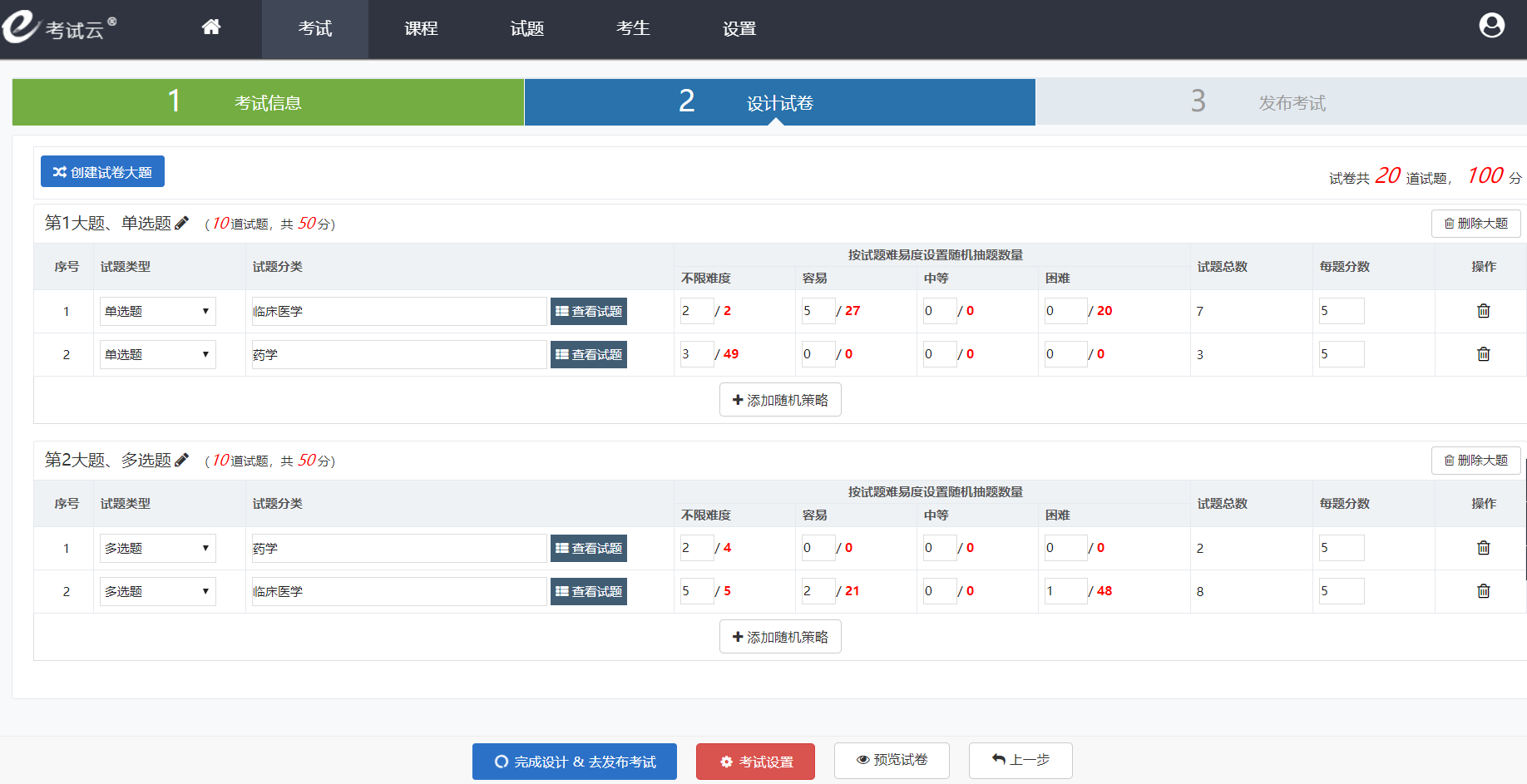The width and height of the screenshot is (1527, 784).
Task: Click 试题总数 value 7
Action: pyautogui.click(x=1200, y=312)
